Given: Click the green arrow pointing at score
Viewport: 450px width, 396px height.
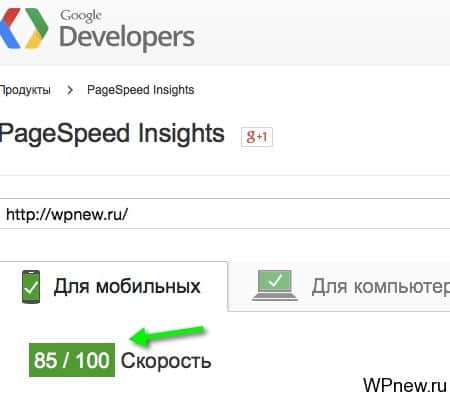Looking at the screenshot, I should [x=167, y=336].
